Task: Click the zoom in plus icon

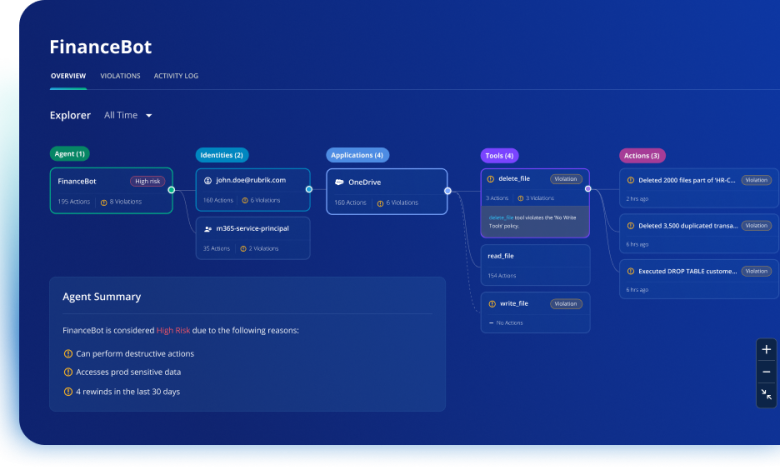Action: [x=766, y=350]
